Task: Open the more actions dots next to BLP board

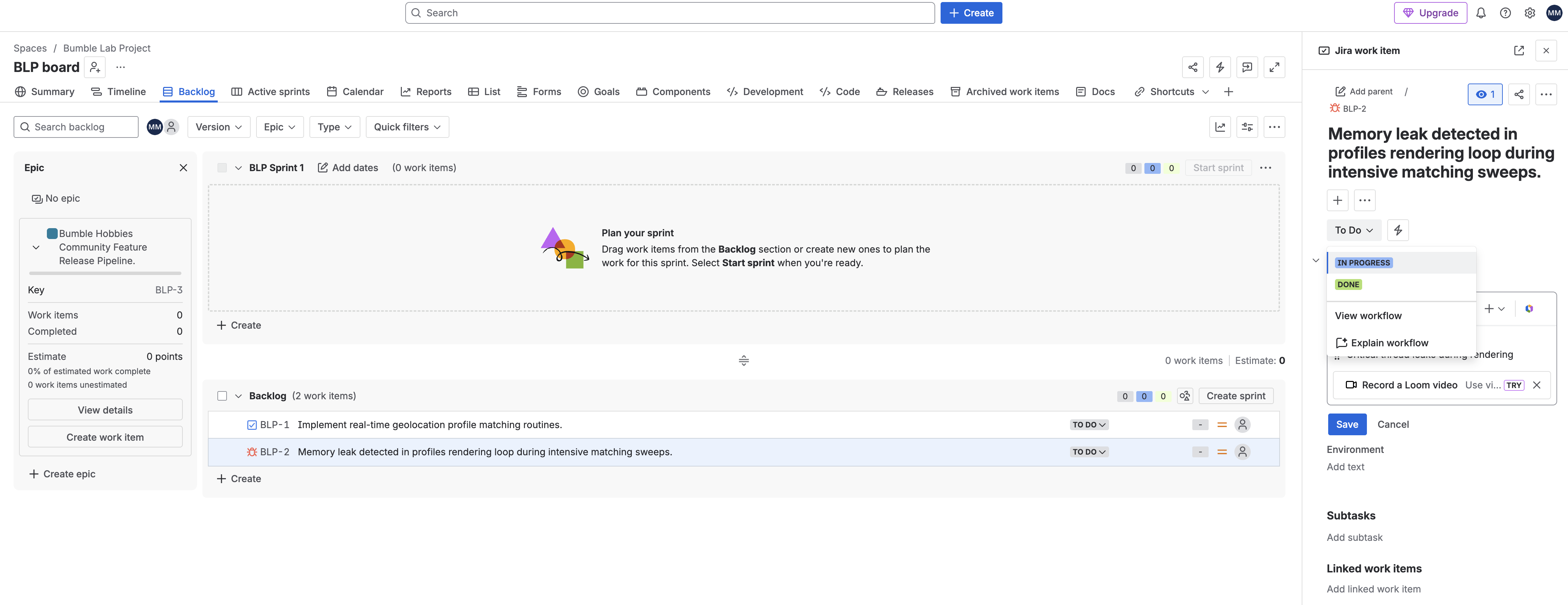Action: click(121, 67)
